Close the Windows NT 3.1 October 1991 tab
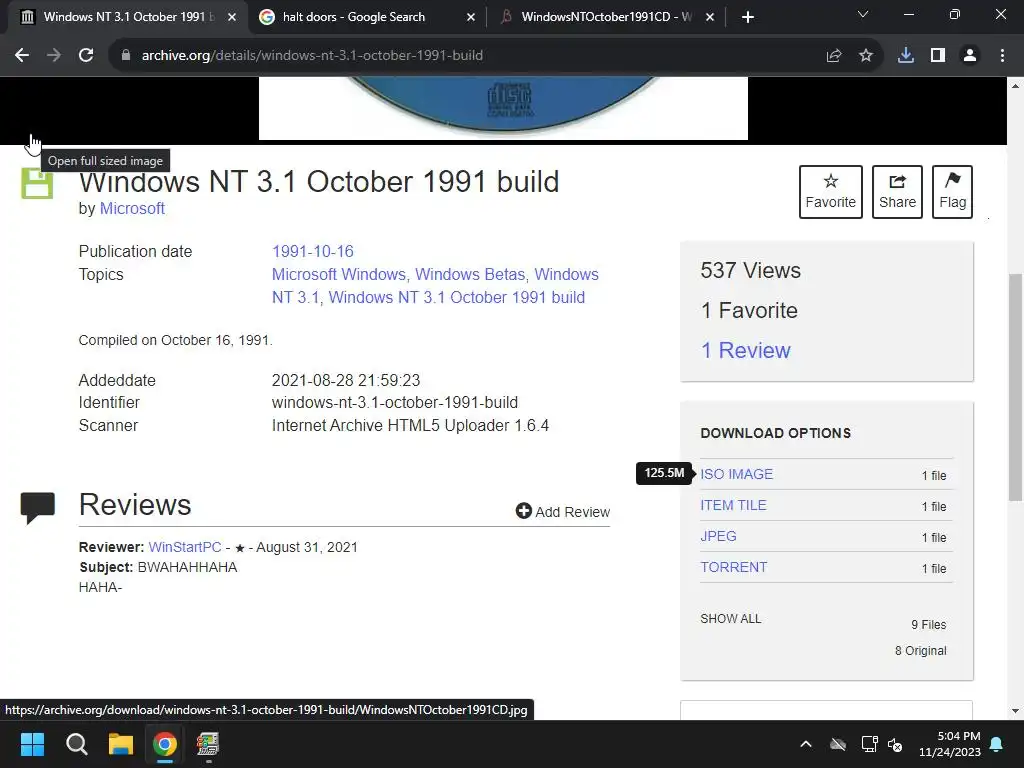This screenshot has height=768, width=1024. pyautogui.click(x=232, y=17)
